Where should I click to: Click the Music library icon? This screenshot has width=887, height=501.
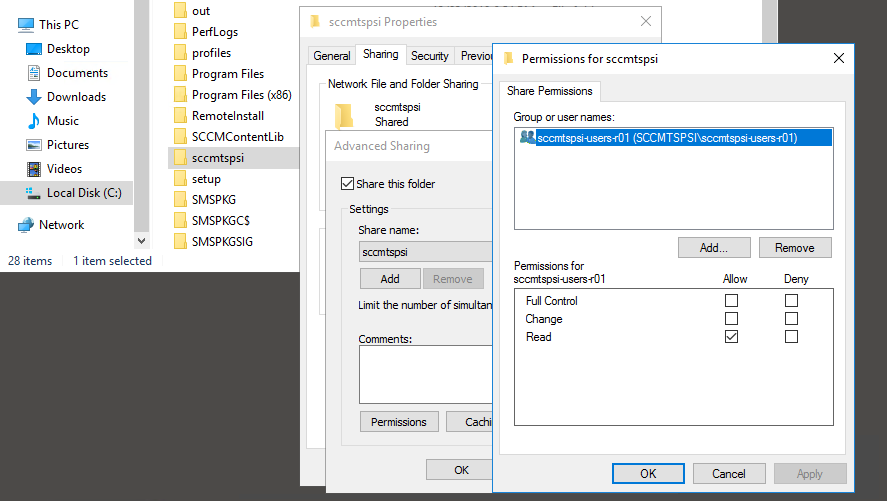coord(33,121)
